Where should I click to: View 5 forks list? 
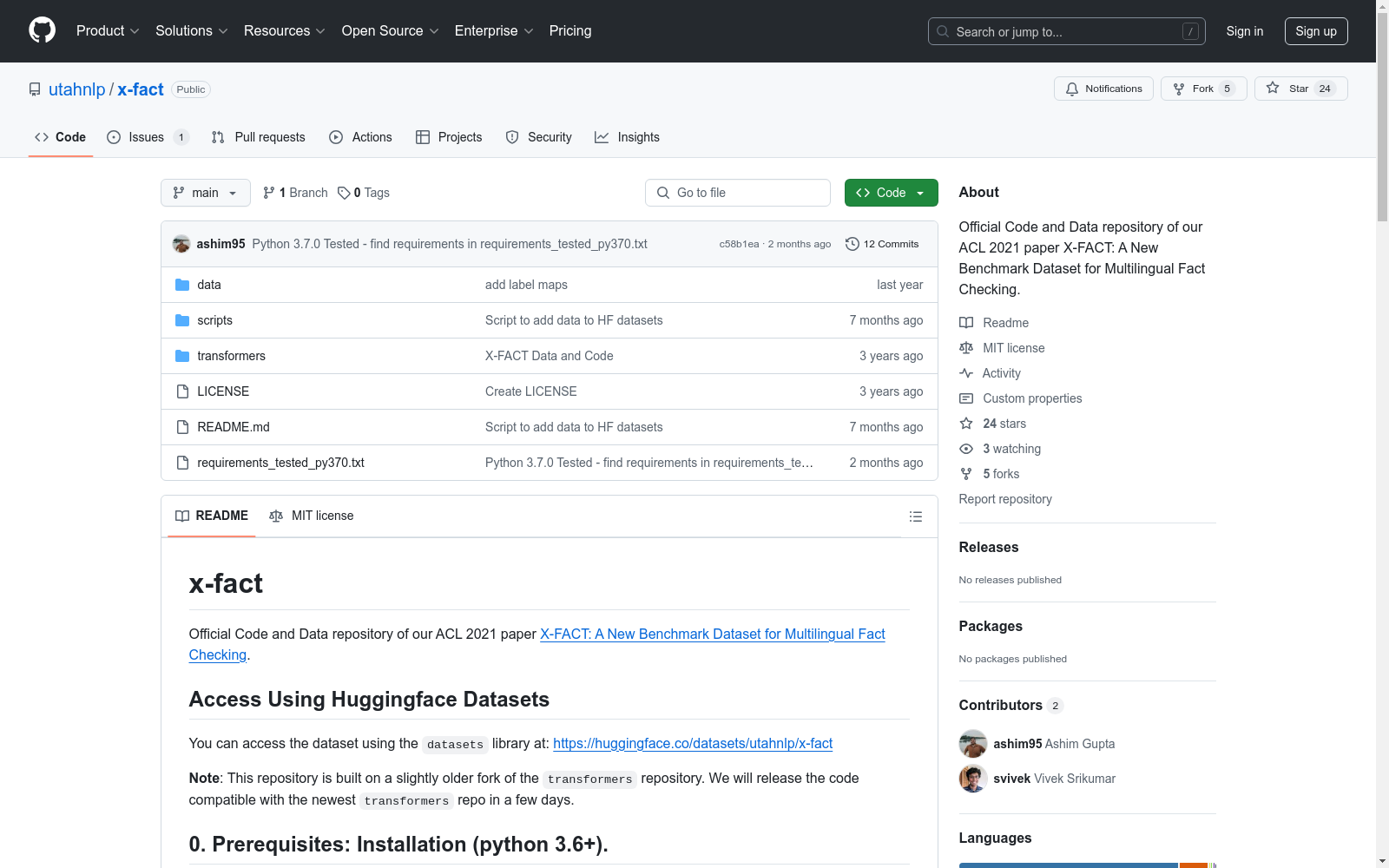pos(990,474)
